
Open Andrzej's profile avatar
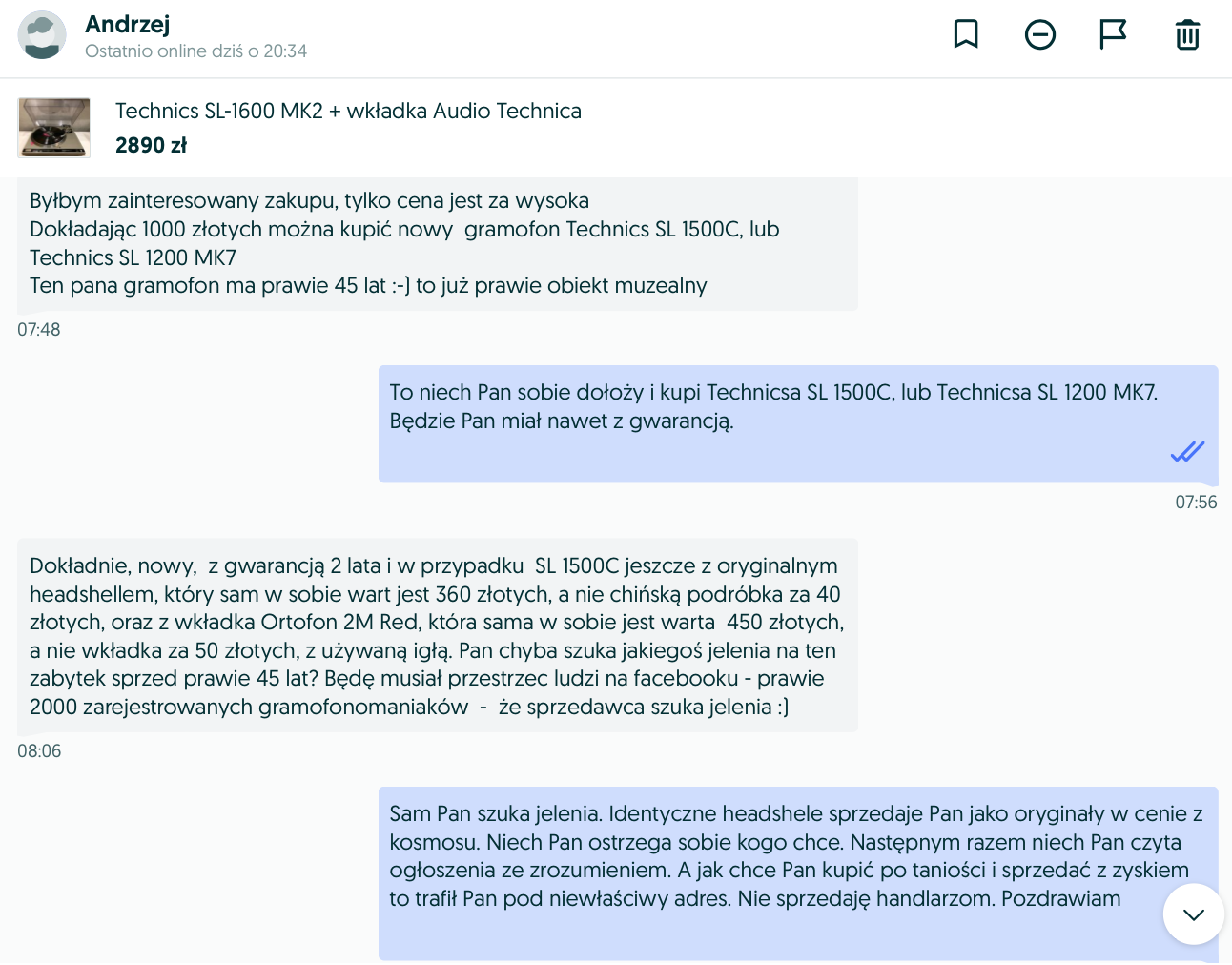coord(42,35)
